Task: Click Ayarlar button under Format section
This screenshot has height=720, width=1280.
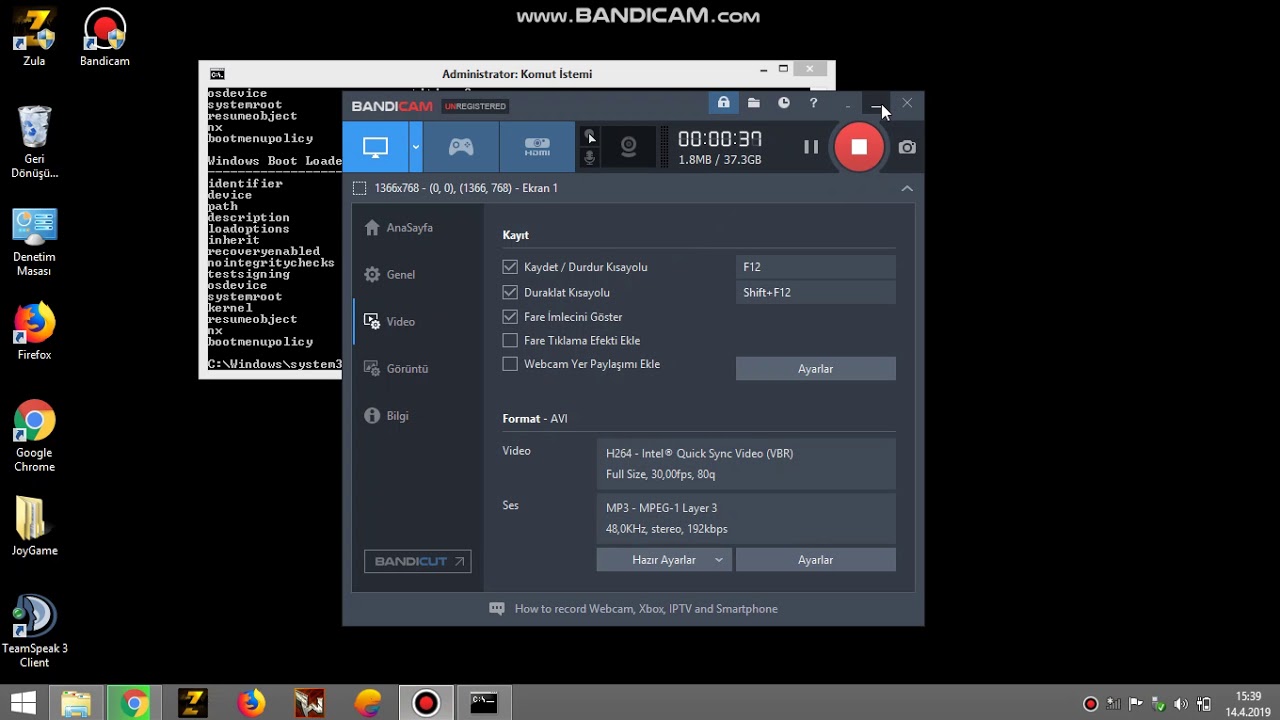Action: click(x=816, y=560)
